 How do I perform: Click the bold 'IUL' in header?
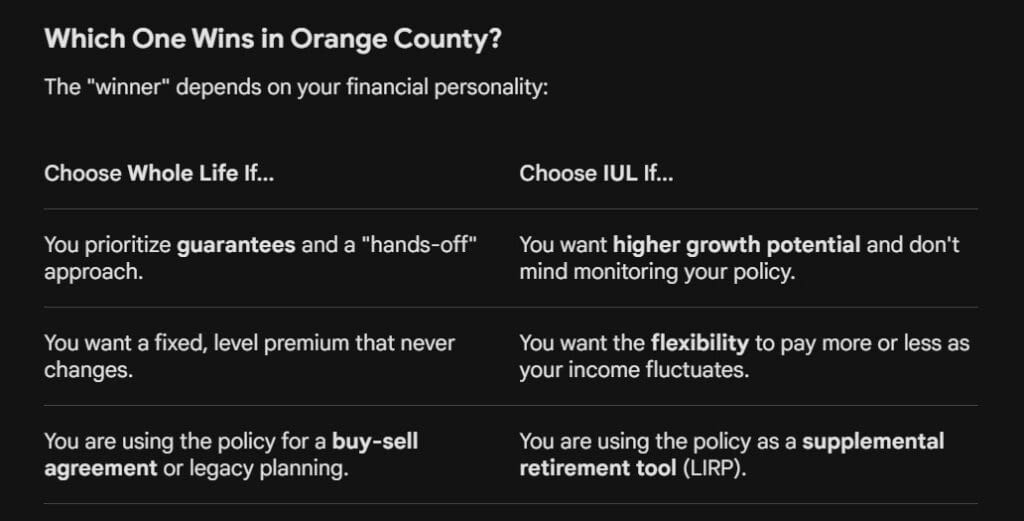tap(620, 173)
